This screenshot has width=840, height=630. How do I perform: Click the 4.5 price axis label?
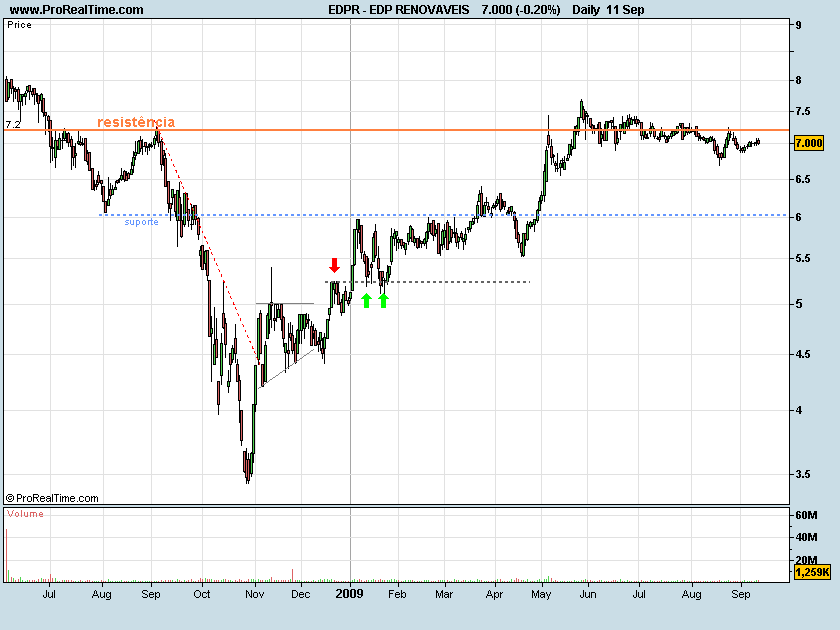803,354
